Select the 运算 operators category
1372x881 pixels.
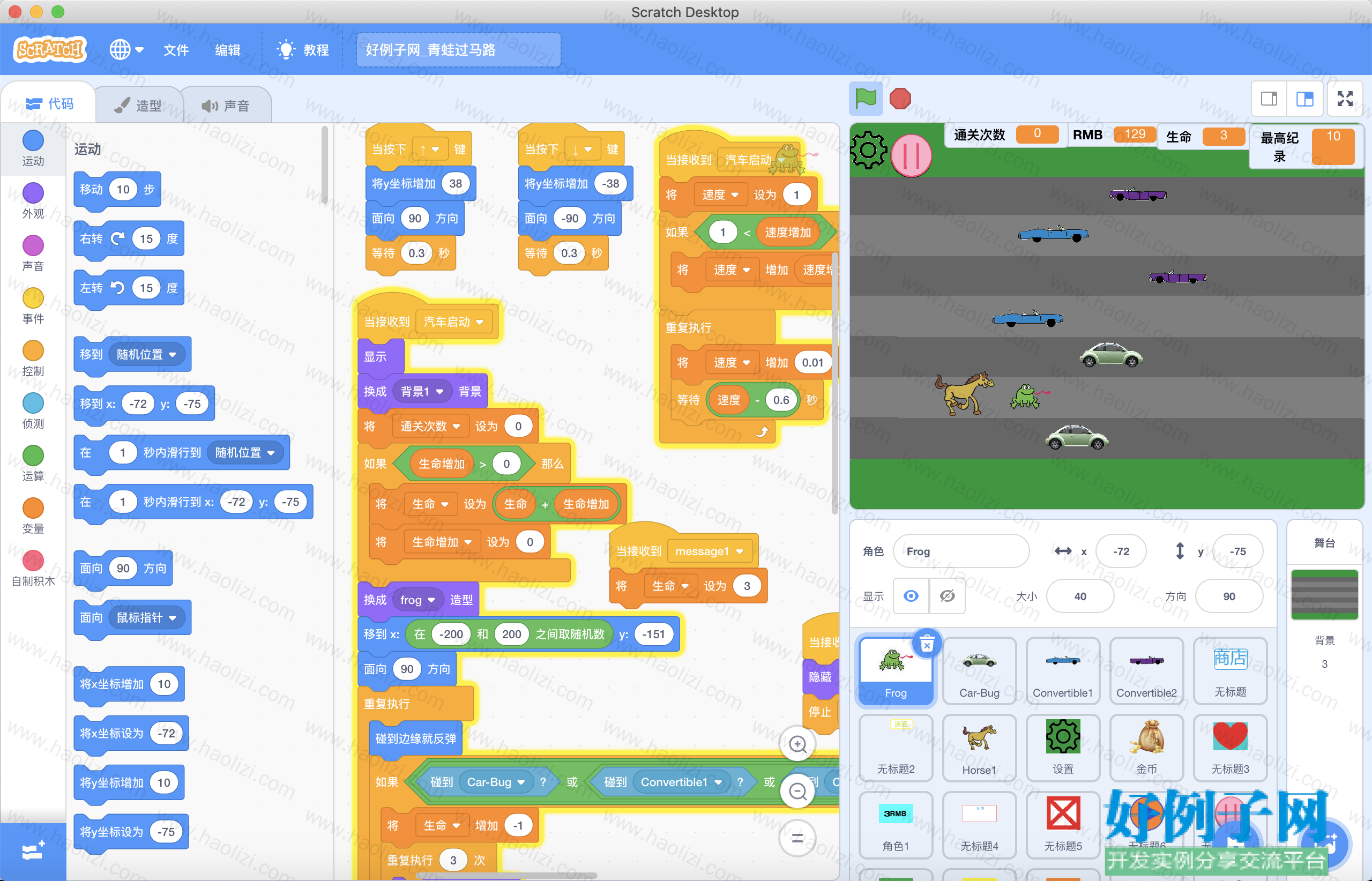pos(33,464)
